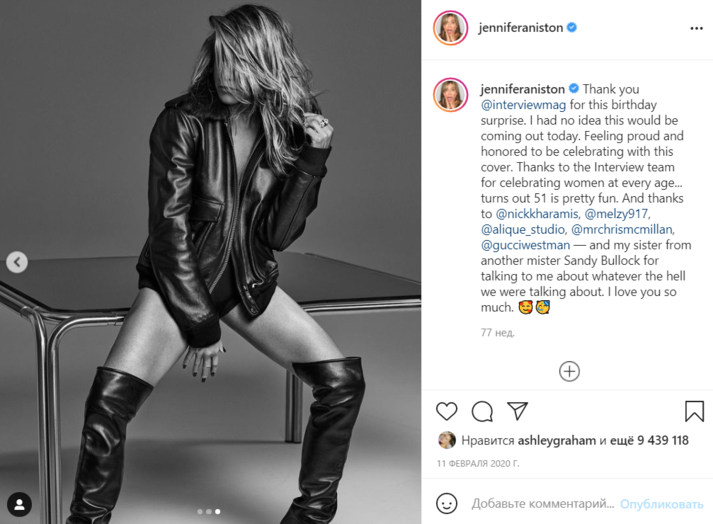Load more comments with plus circle
Viewport: 713px width, 524px height.
[569, 371]
